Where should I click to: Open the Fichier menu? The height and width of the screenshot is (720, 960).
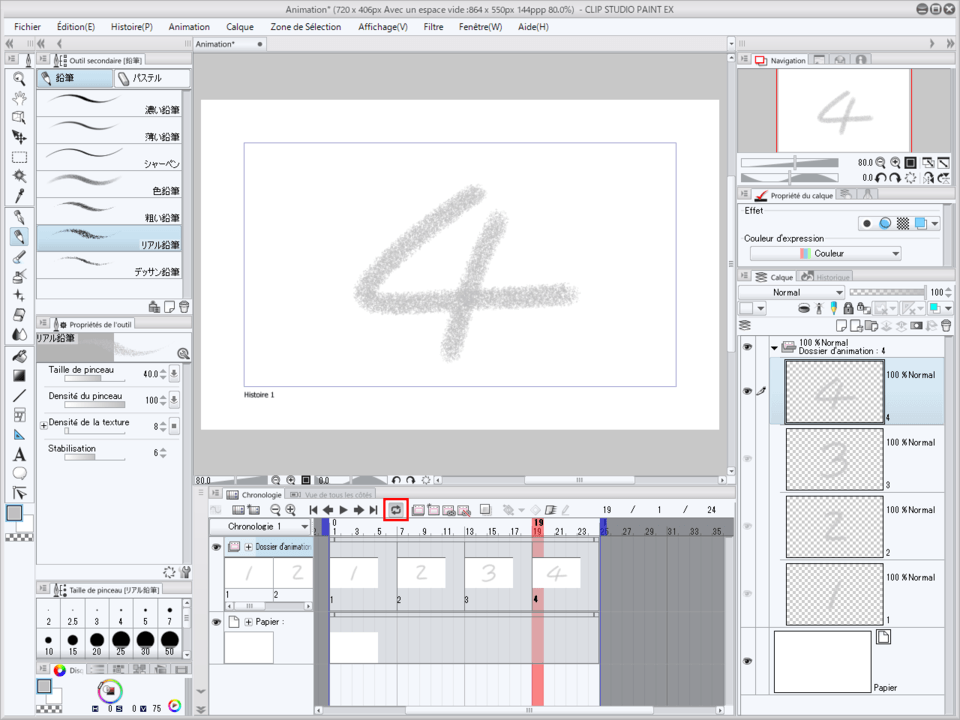tap(27, 27)
